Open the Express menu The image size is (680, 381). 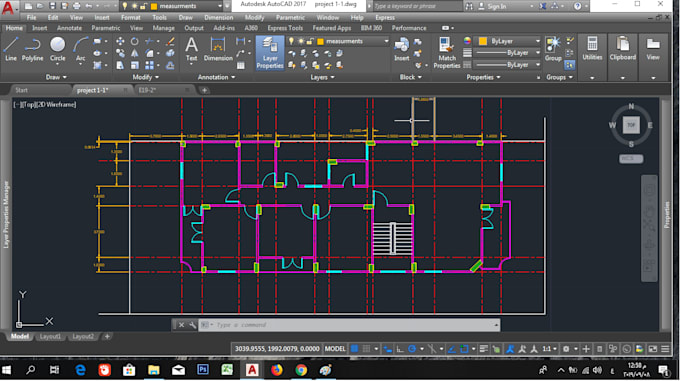pyautogui.click(x=385, y=18)
